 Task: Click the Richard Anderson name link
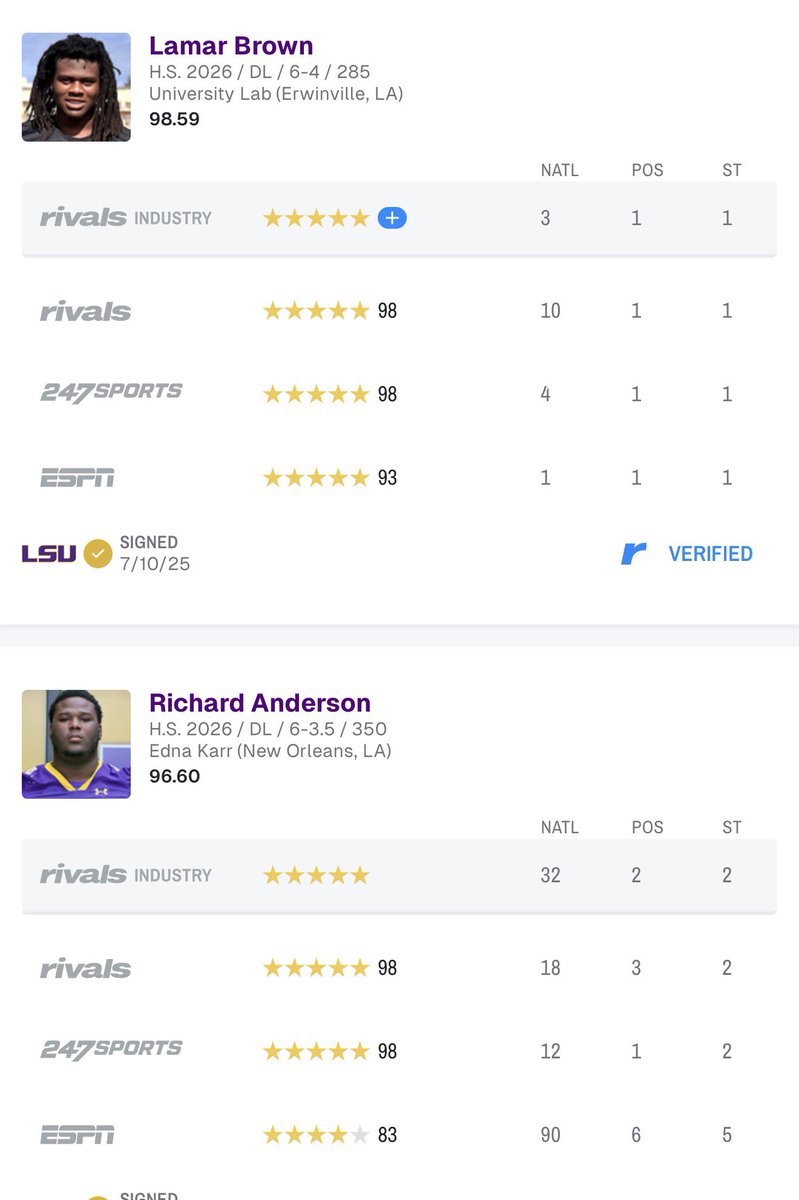(x=260, y=703)
